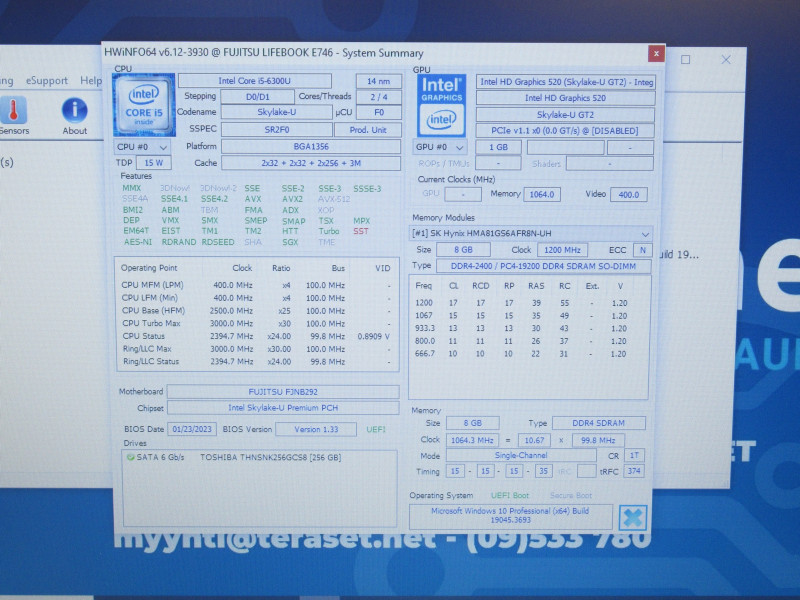
Task: Click the Intel Skylake-U Premium PCH chipset field
Action: [283, 408]
